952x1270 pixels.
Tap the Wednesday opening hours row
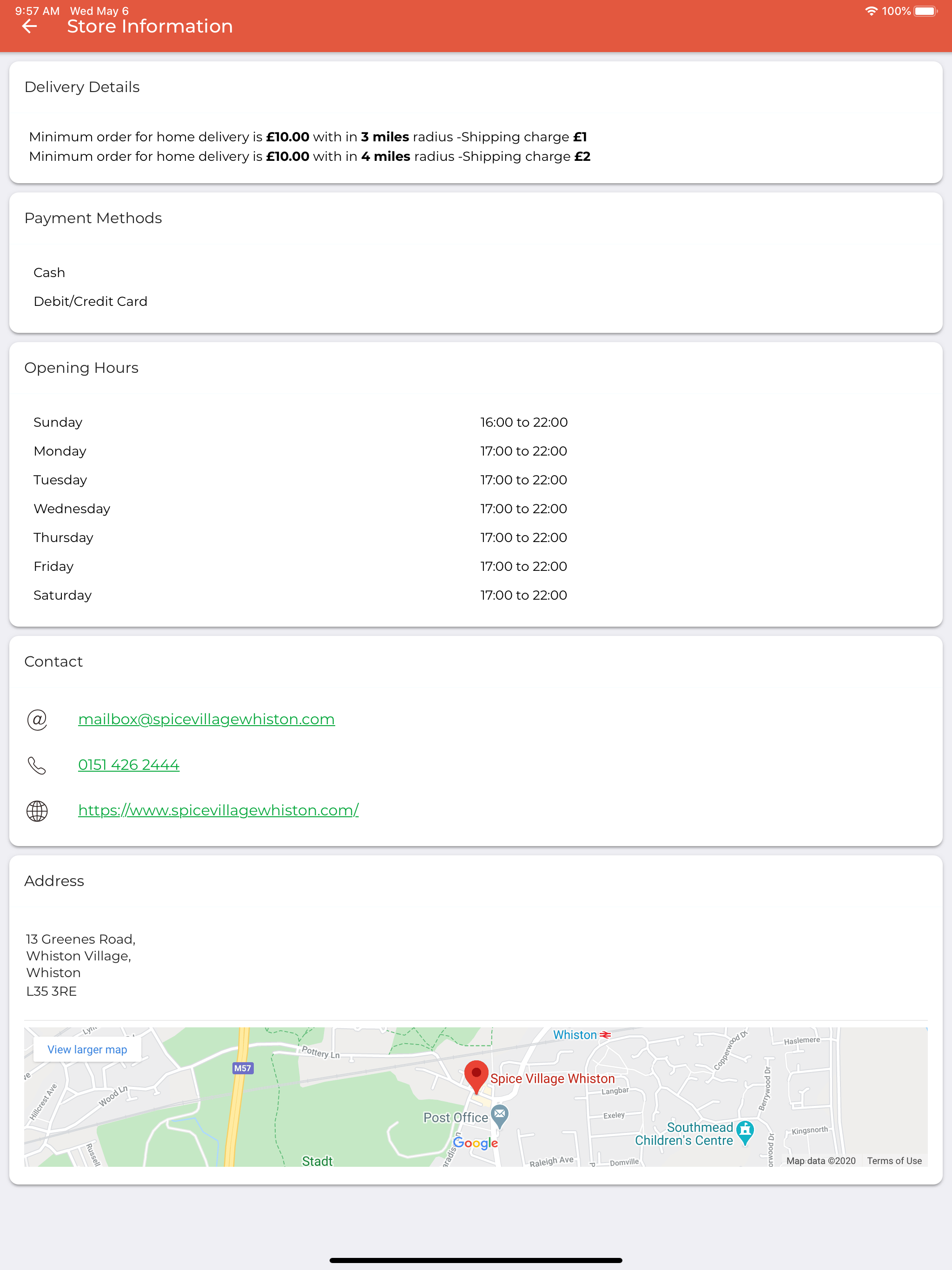click(x=476, y=509)
